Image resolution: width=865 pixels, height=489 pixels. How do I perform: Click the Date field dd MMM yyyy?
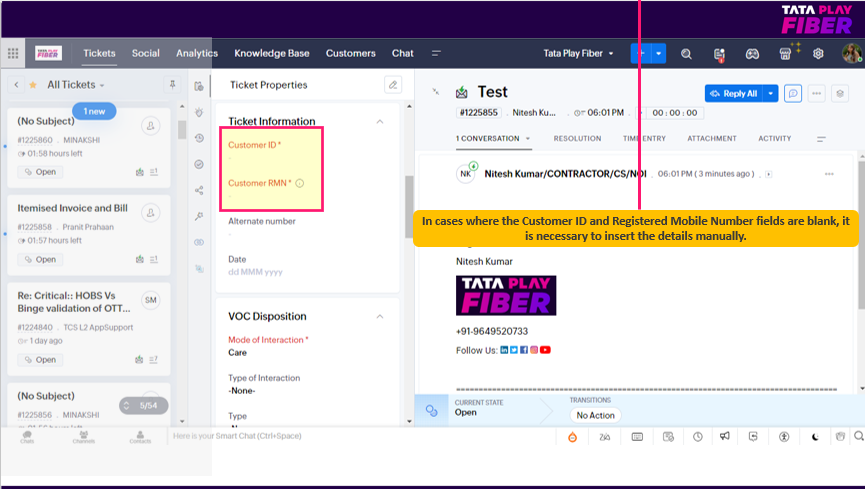[255, 272]
